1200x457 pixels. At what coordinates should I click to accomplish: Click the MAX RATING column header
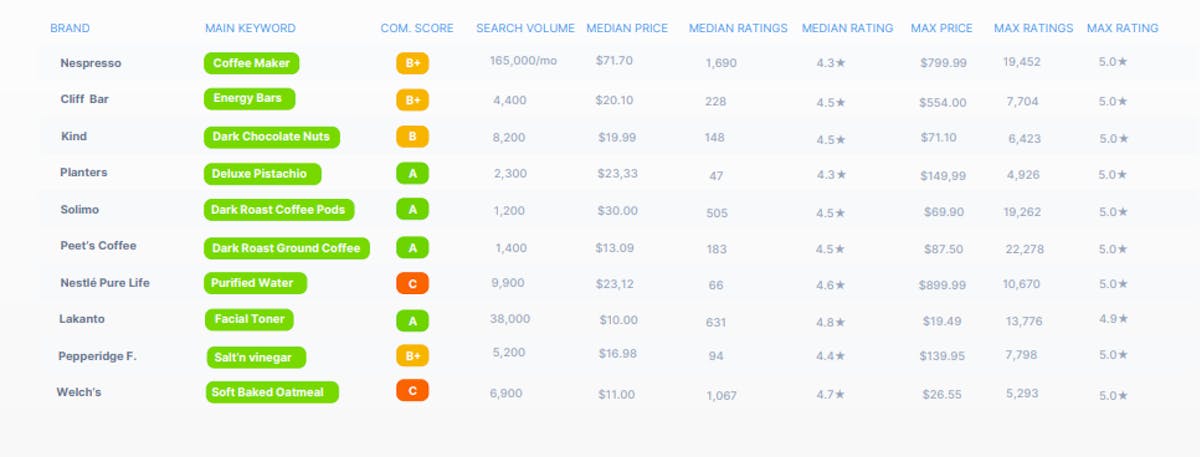coord(1123,28)
